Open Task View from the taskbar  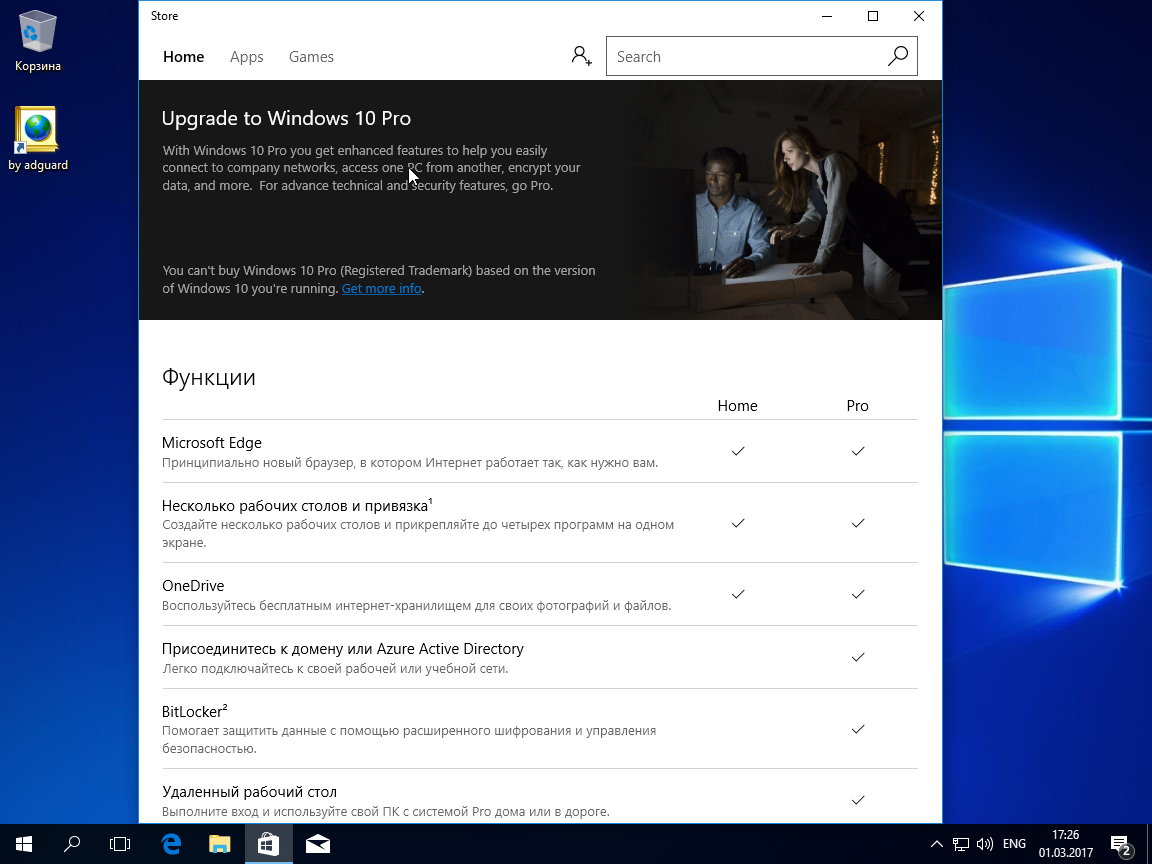click(x=120, y=844)
